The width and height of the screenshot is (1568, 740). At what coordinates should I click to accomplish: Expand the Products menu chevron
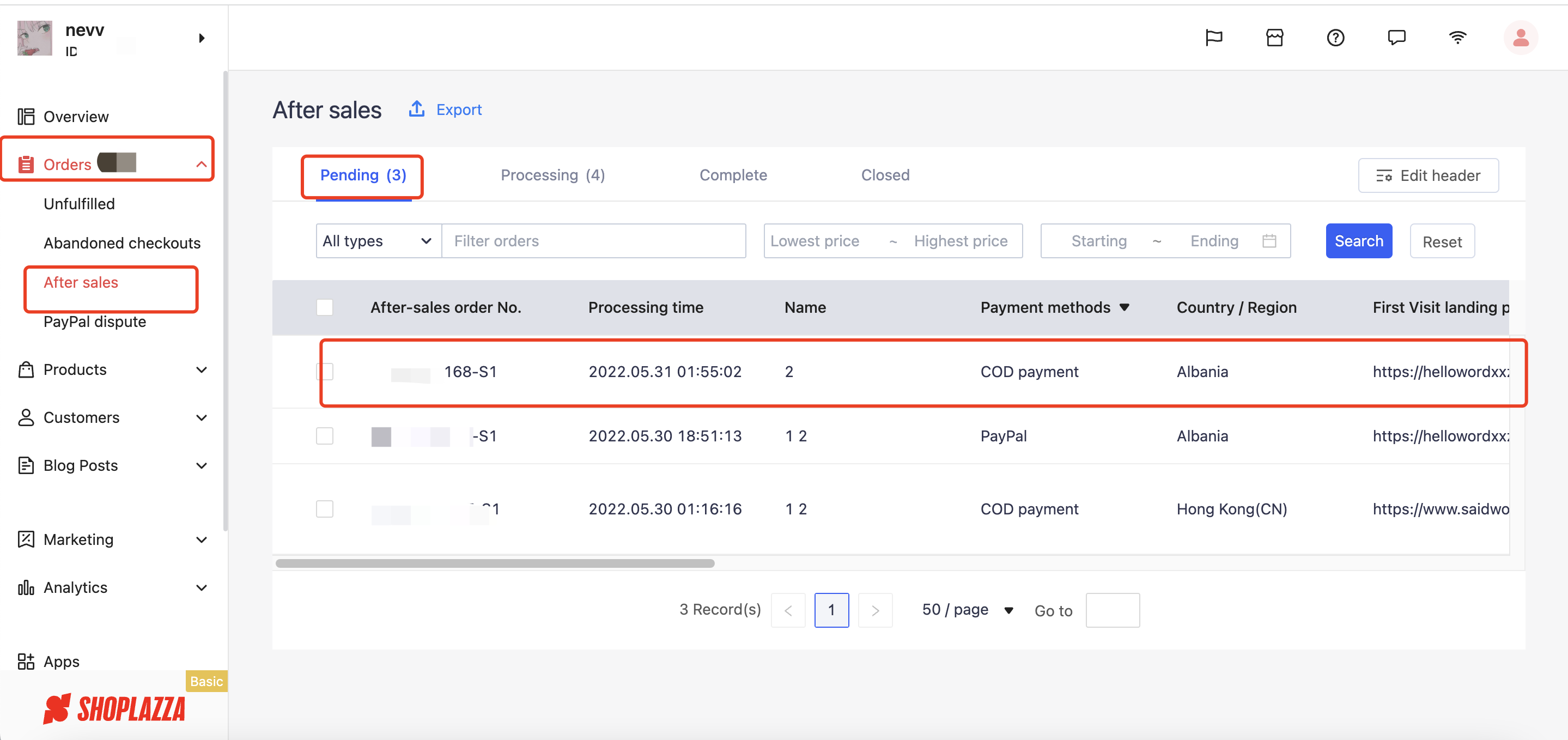202,369
